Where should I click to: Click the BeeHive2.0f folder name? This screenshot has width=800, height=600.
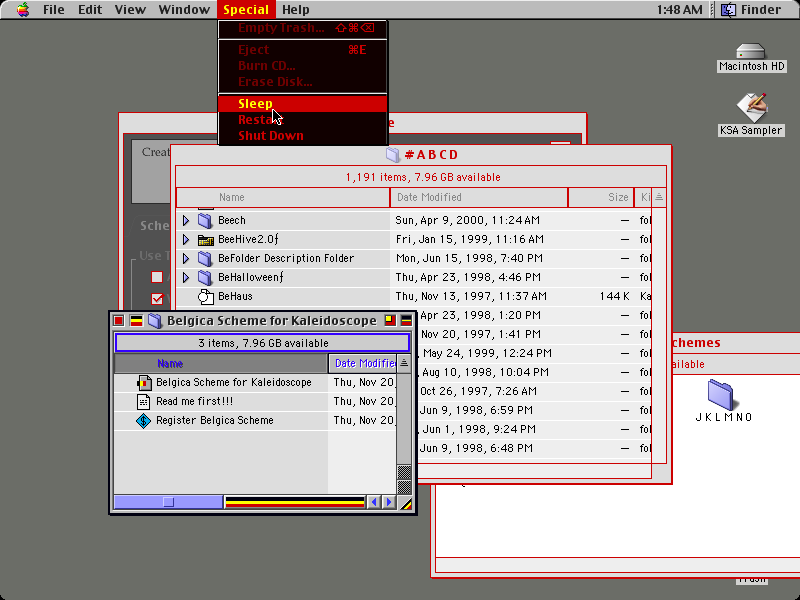coord(248,239)
